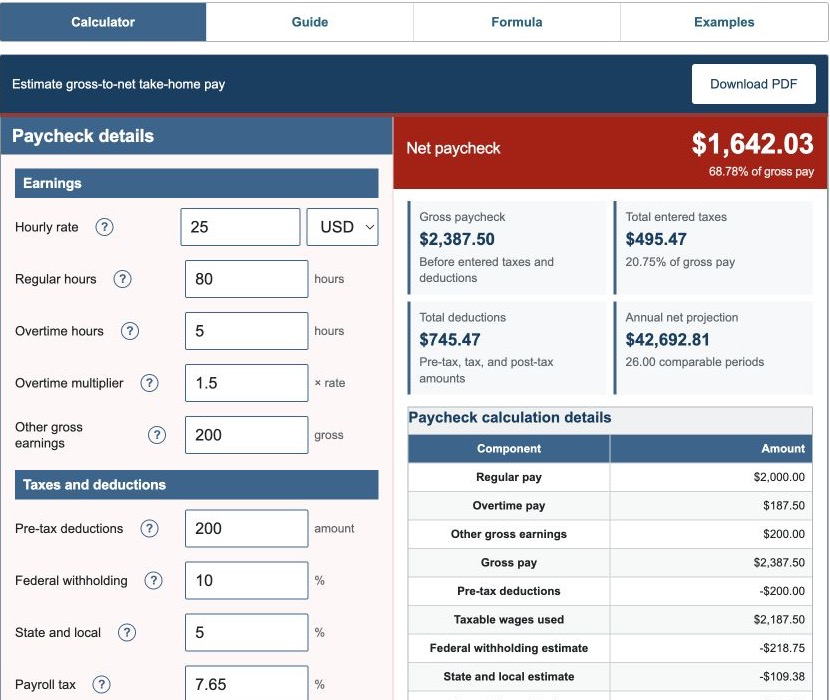The image size is (830, 700).
Task: Open help icon for Hourly rate
Action: (x=104, y=227)
